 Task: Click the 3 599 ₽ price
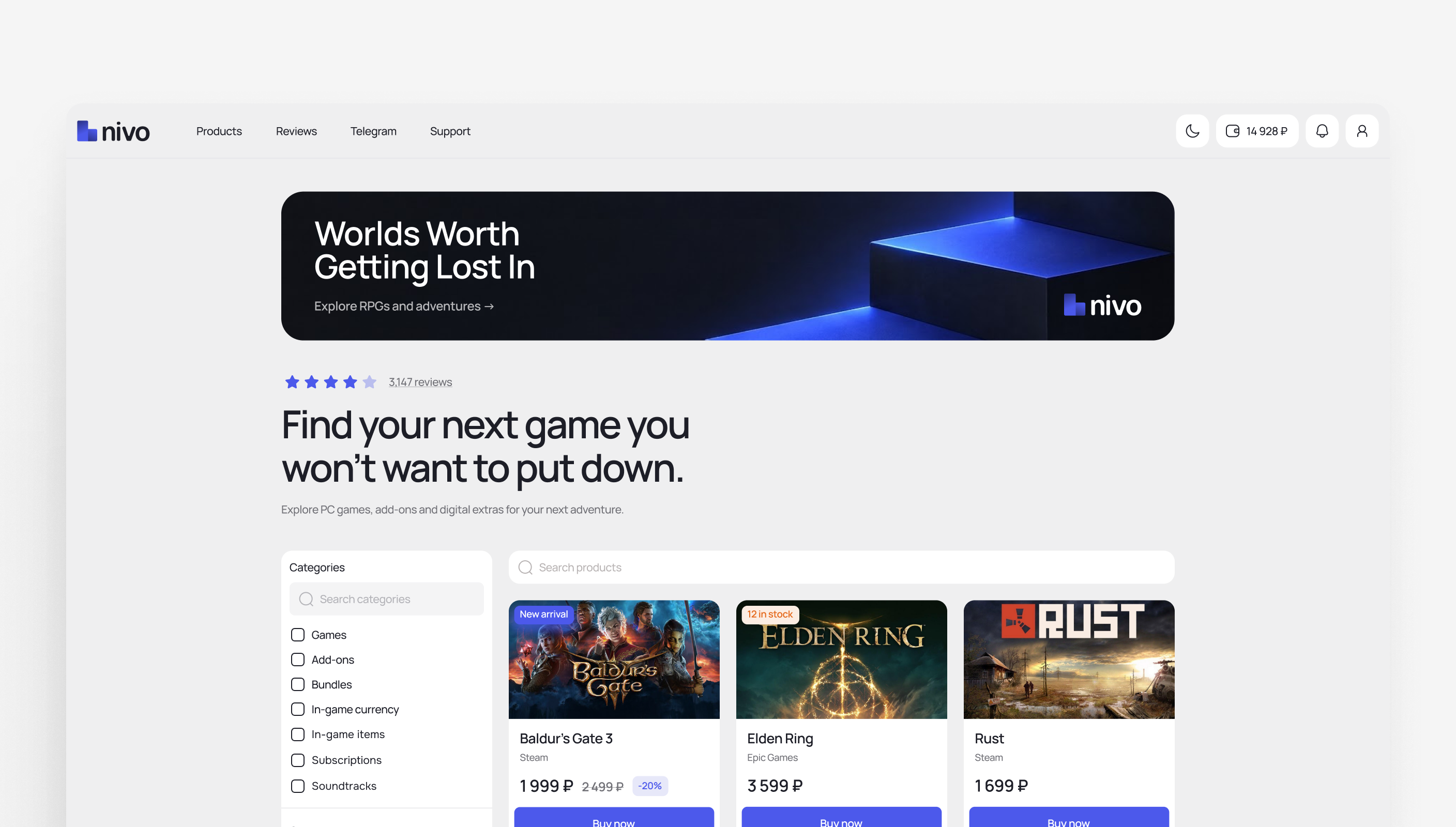[x=775, y=786]
